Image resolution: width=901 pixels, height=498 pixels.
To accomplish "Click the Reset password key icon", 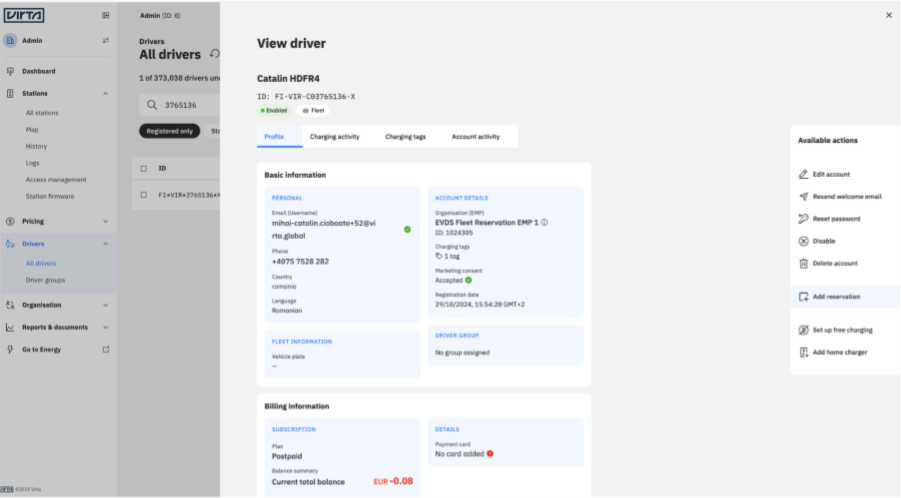I will click(x=803, y=219).
